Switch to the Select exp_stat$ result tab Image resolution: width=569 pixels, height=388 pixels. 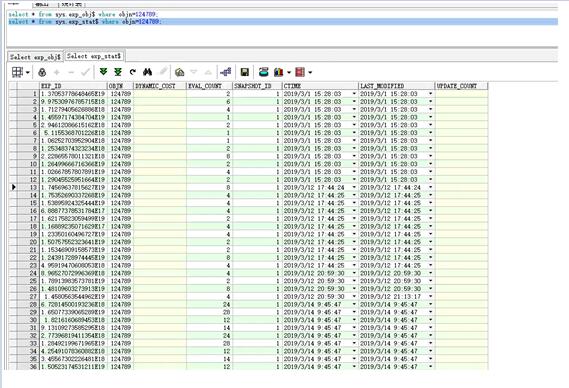[94, 56]
